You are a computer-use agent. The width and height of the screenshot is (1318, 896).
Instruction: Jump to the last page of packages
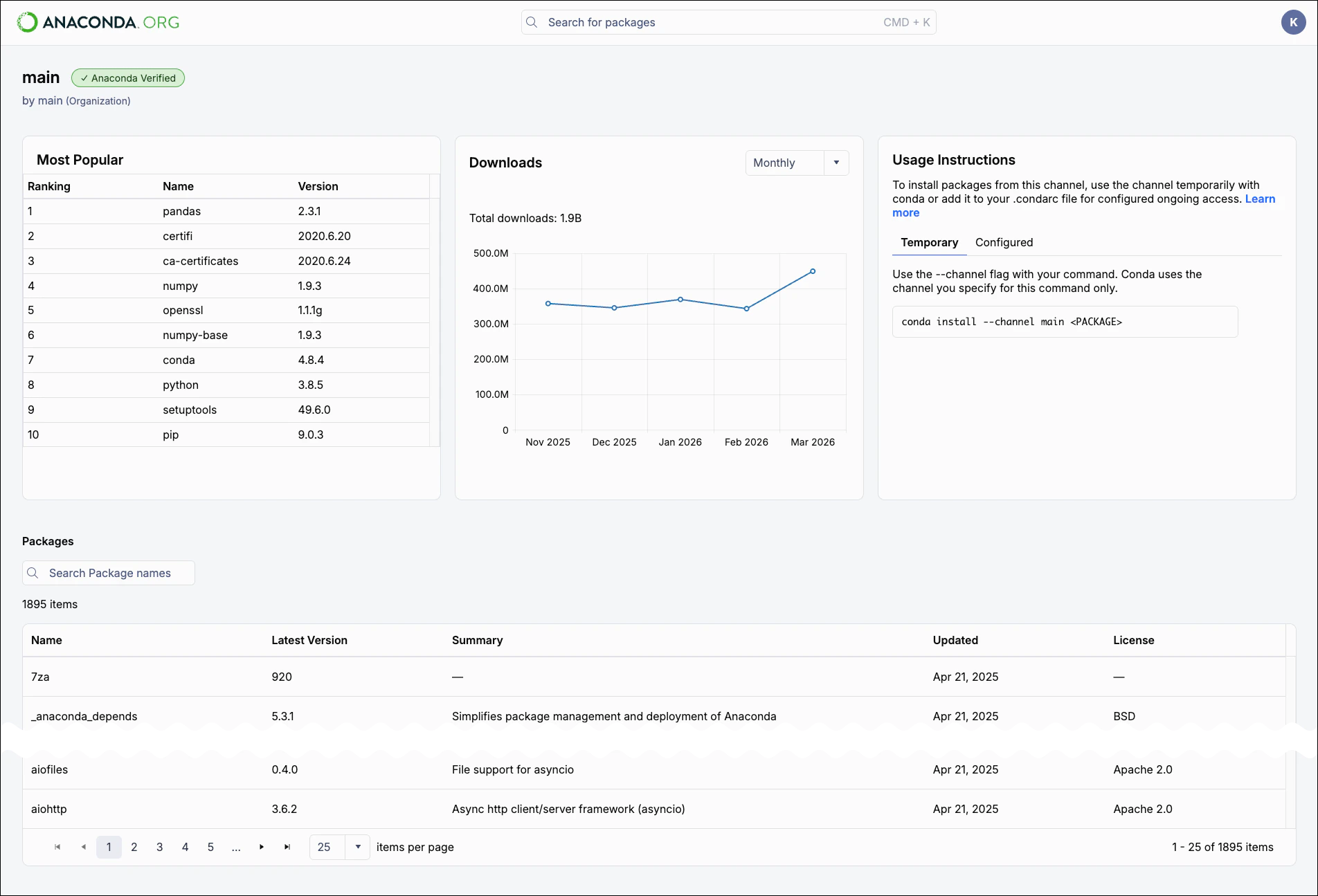click(x=287, y=847)
